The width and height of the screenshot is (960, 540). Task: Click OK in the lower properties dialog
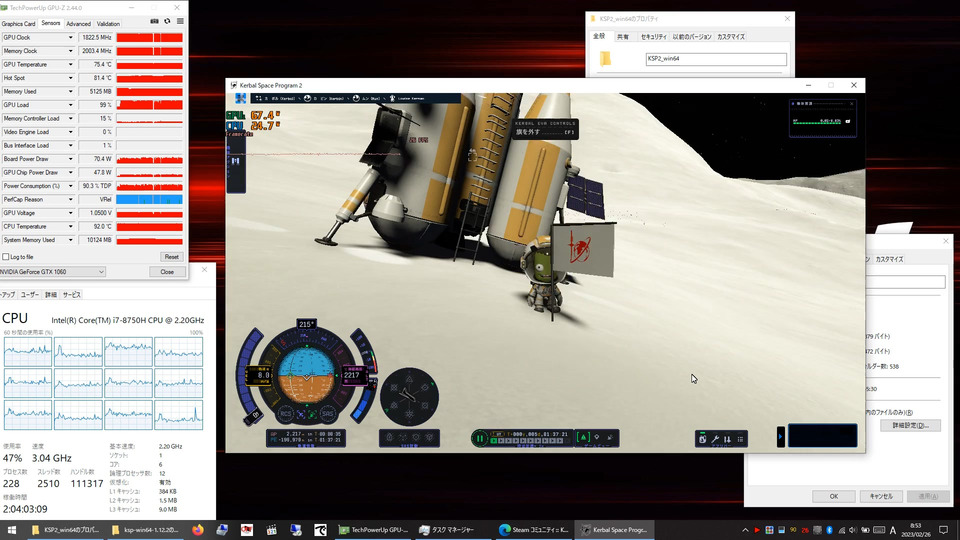coord(834,497)
